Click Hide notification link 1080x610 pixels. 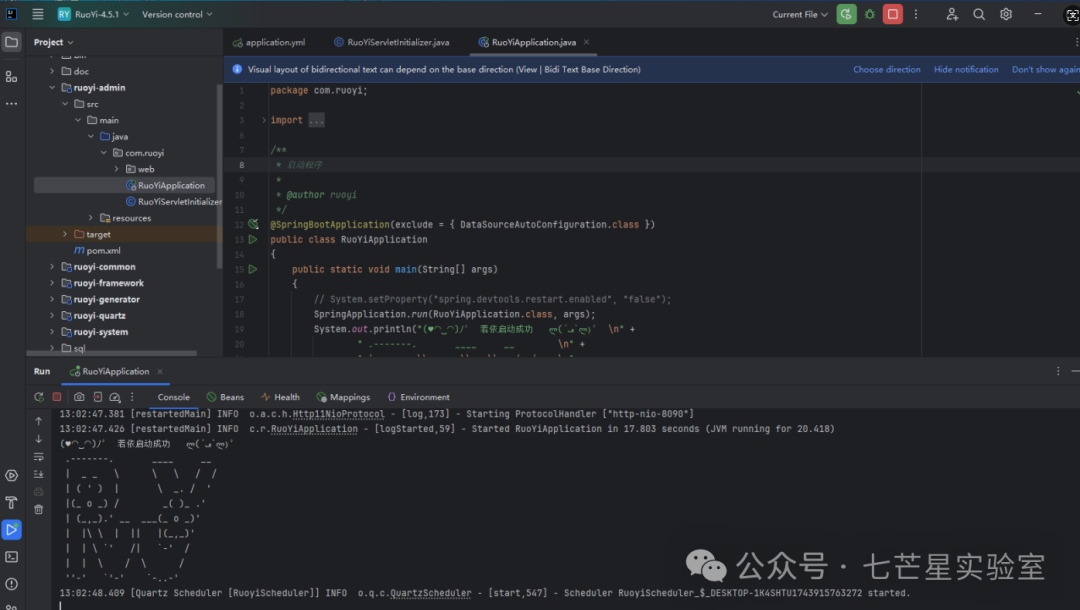point(966,70)
